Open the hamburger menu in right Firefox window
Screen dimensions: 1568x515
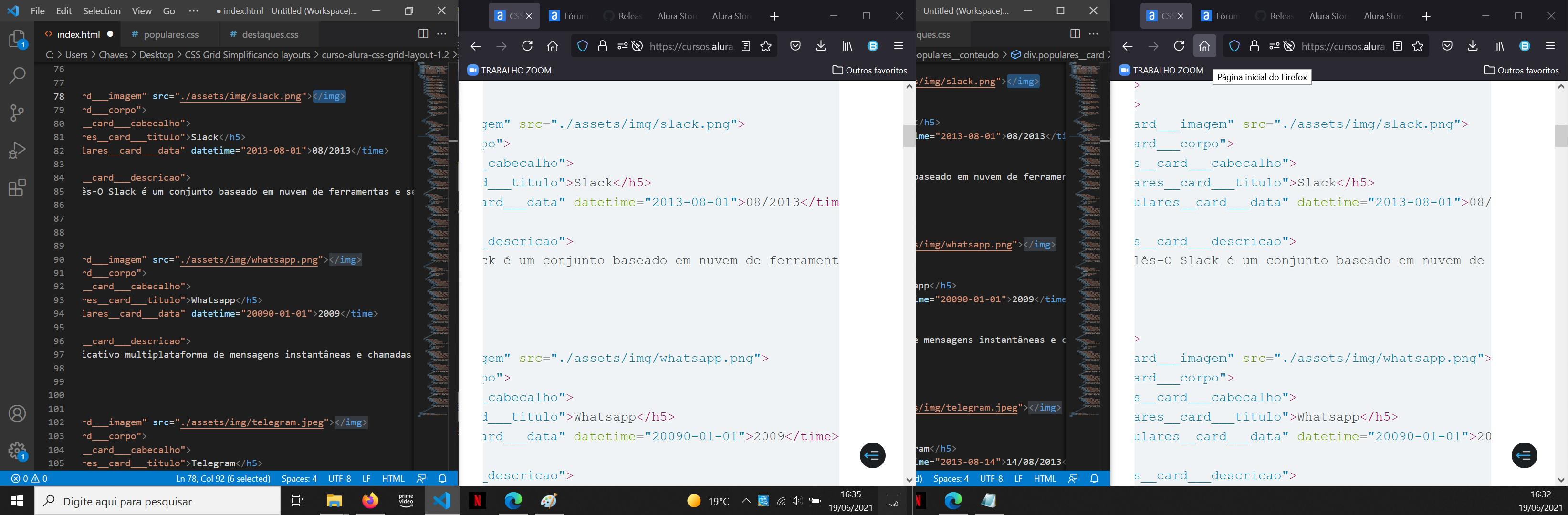click(1550, 46)
